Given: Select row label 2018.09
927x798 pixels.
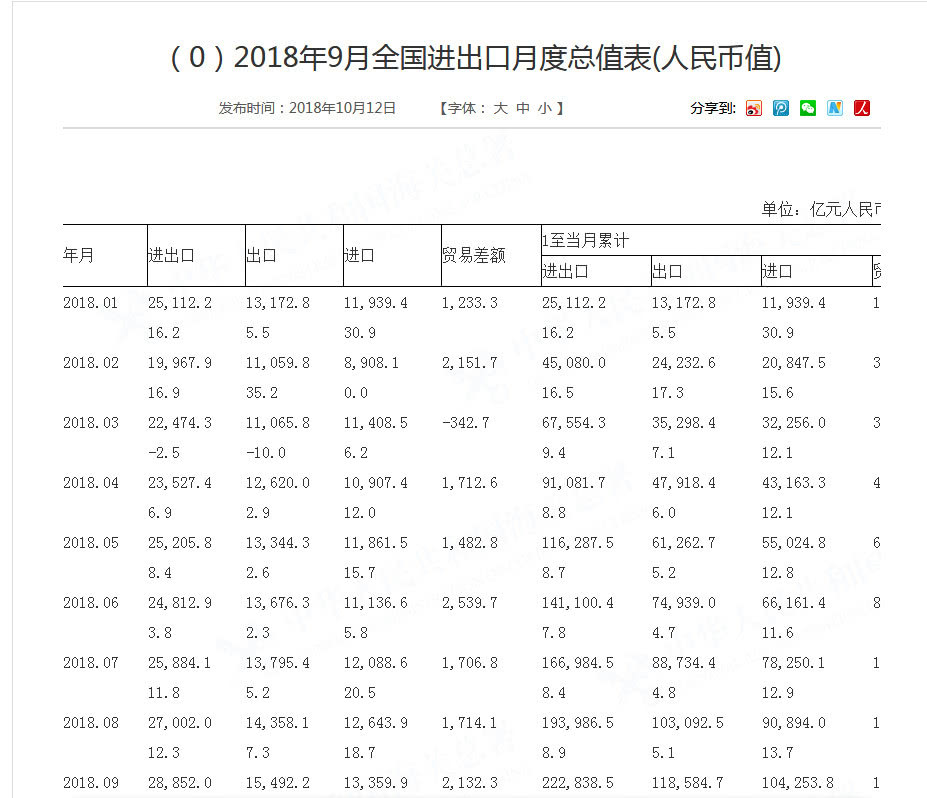Looking at the screenshot, I should click(x=91, y=783).
